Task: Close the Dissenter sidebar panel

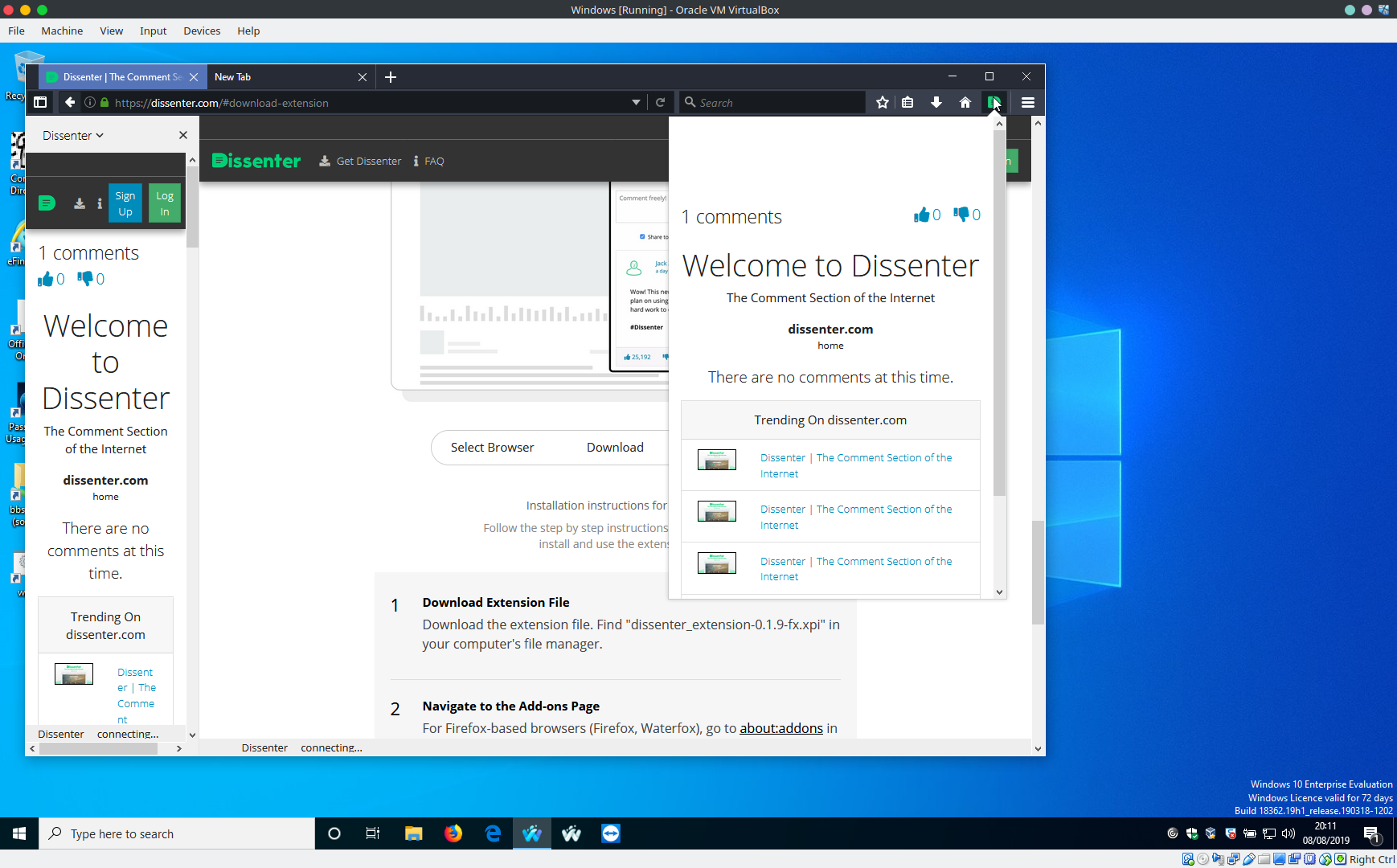Action: coord(183,135)
